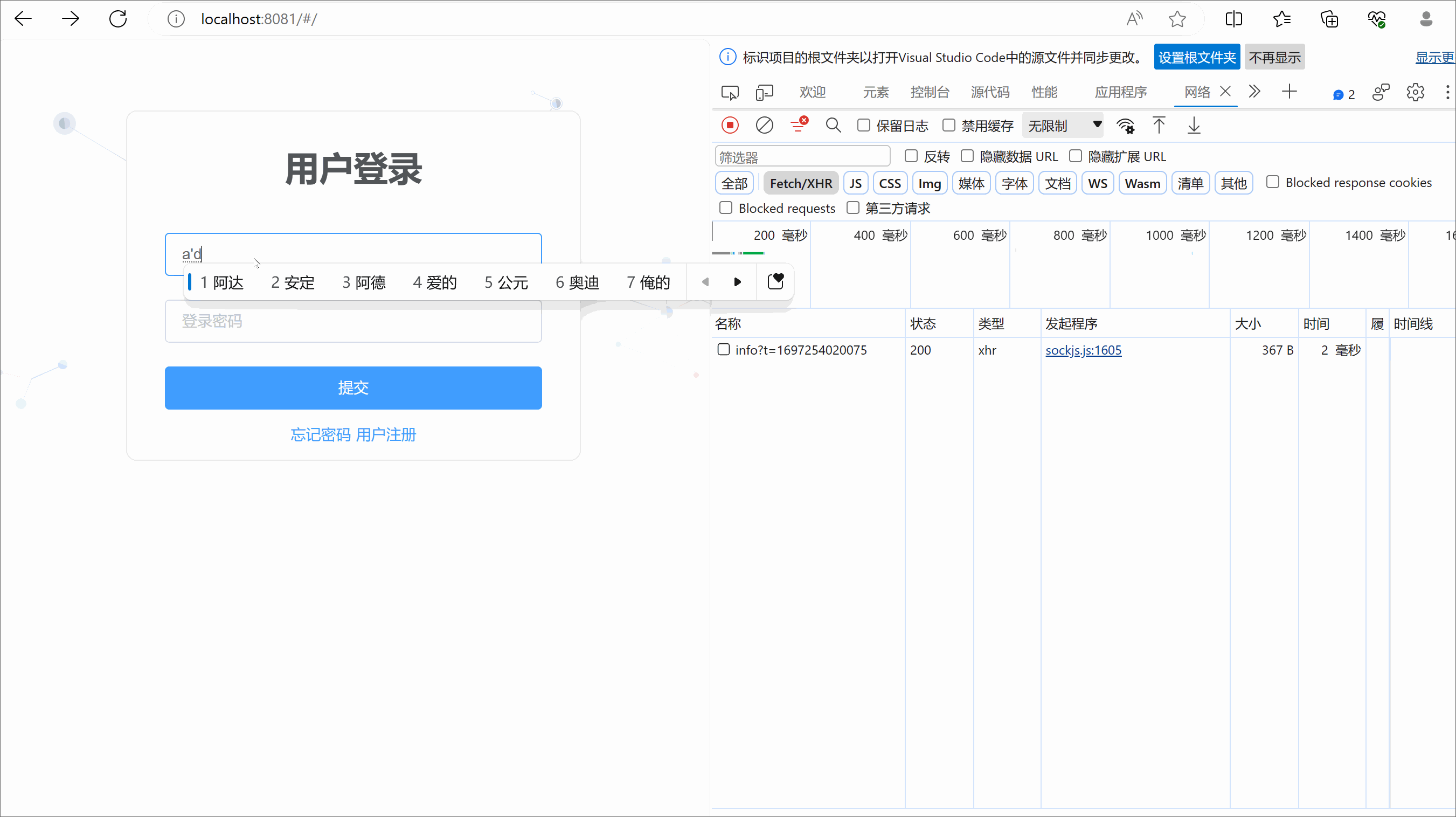Toggle 反转 filter checkbox
Screen dimensions: 1456x817
point(911,156)
